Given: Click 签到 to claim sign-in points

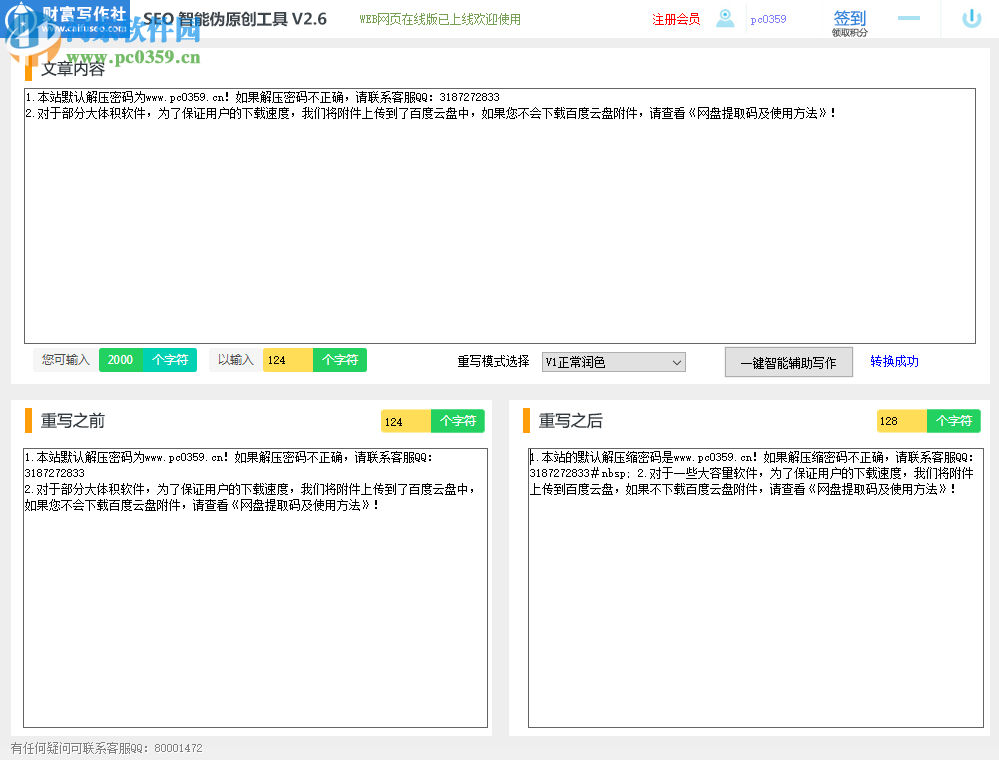Looking at the screenshot, I should coord(849,19).
